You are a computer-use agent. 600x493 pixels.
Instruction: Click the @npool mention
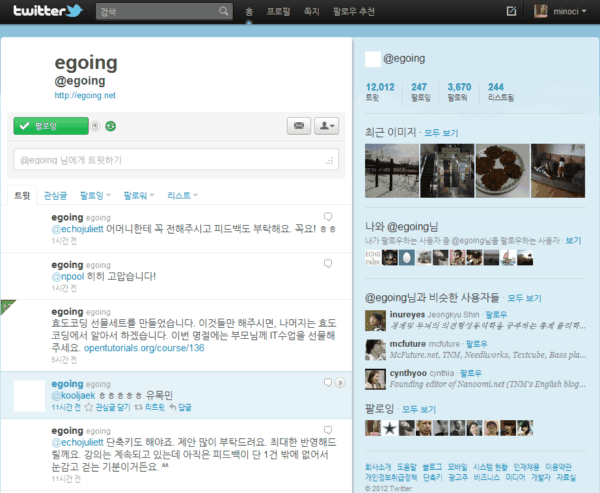68,276
